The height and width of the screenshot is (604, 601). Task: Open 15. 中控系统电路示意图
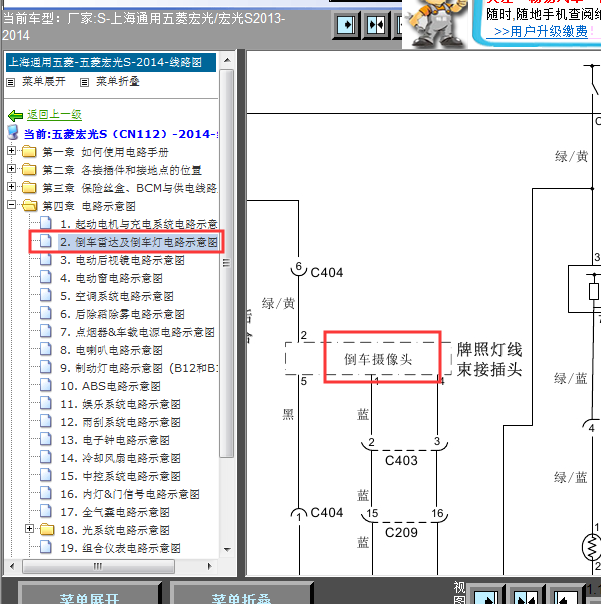[120, 476]
